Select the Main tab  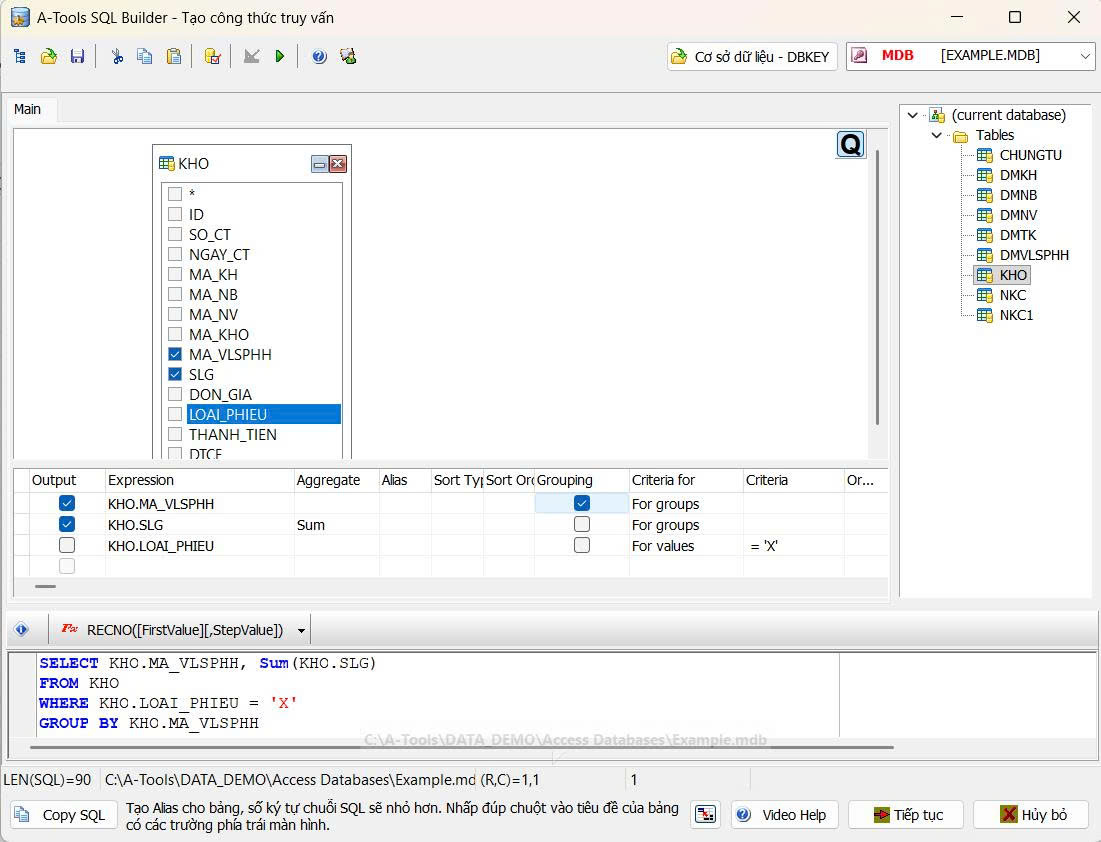click(28, 109)
